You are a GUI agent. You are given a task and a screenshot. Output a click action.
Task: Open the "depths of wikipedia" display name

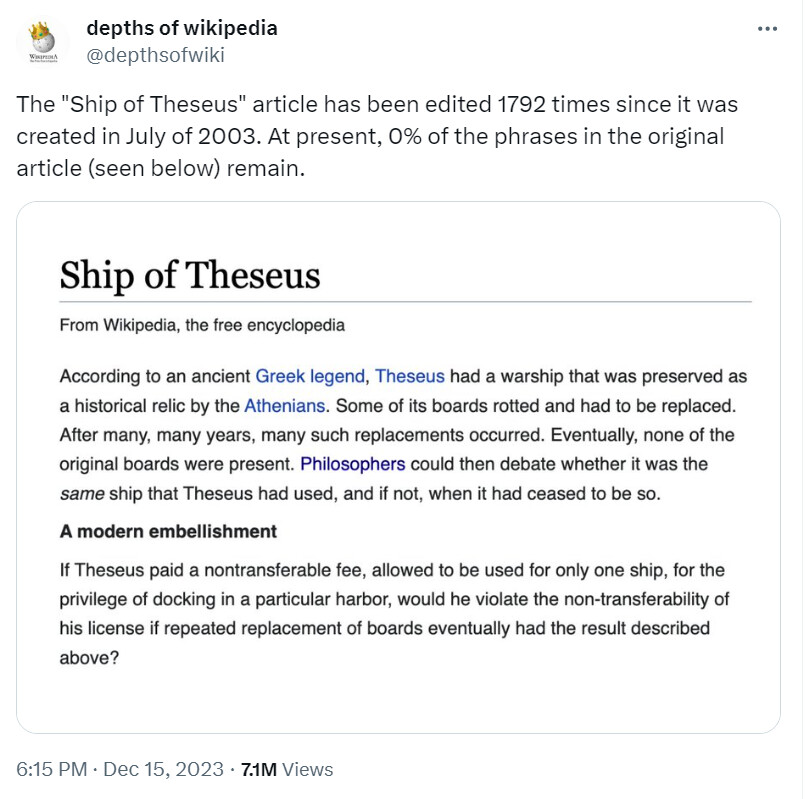(x=182, y=28)
